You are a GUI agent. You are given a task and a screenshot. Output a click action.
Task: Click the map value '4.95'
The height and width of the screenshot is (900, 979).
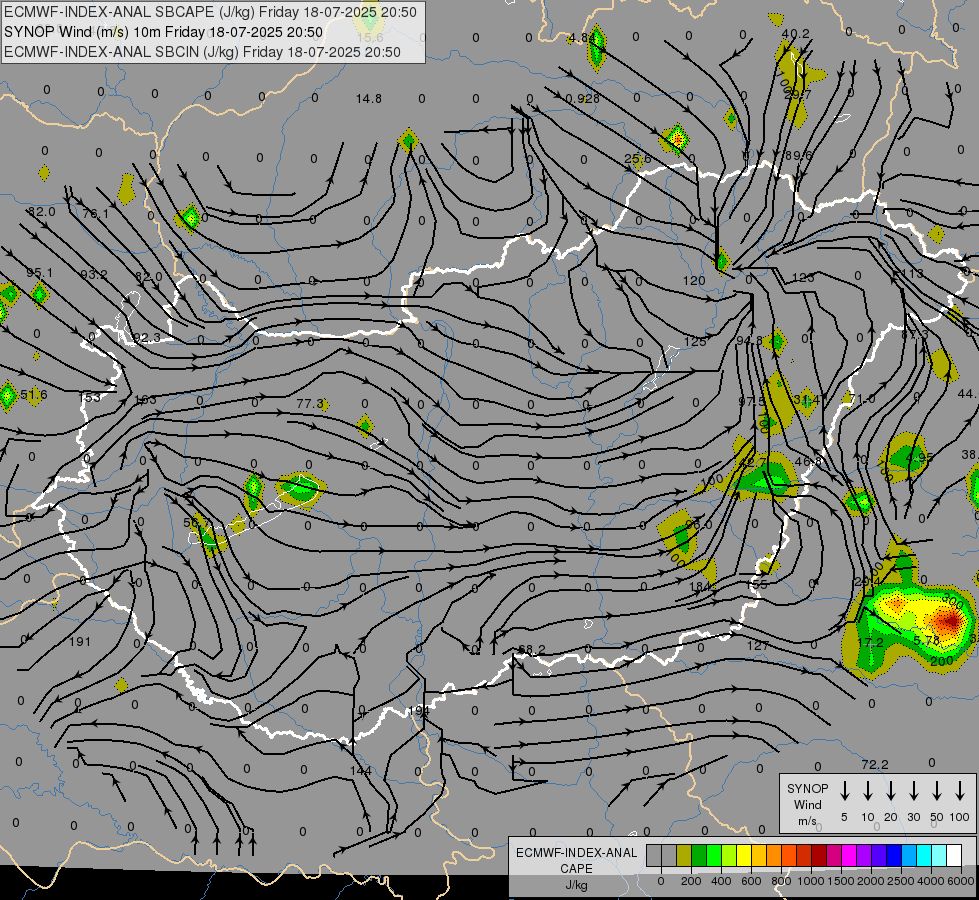919,457
